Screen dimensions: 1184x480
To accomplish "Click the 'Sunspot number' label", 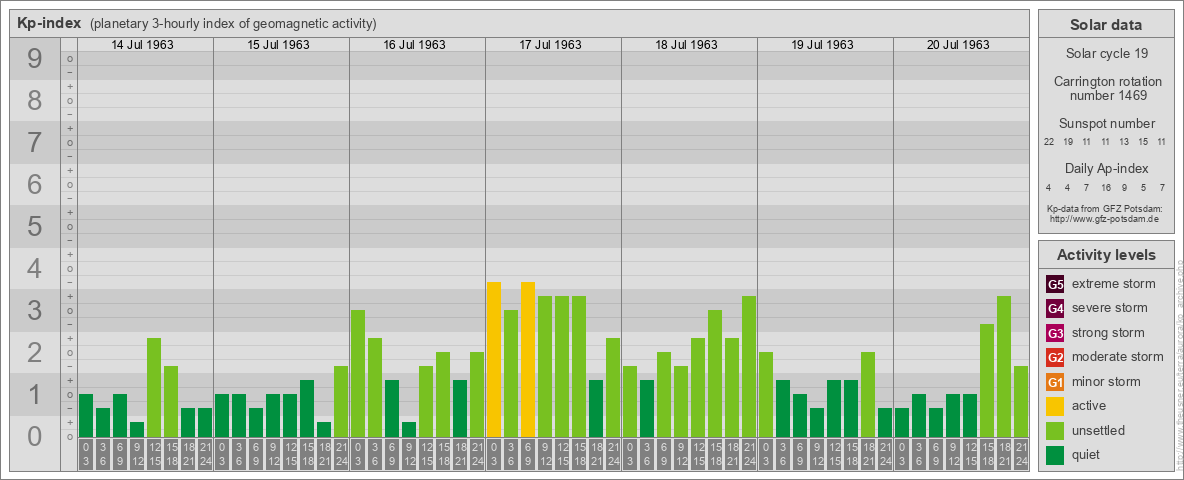I will pyautogui.click(x=1105, y=124).
